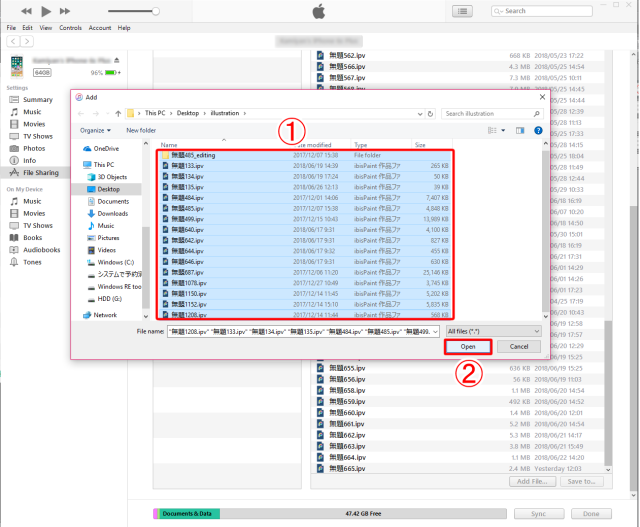Toggle the preview pane icon
The image size is (640, 527).
pos(520,130)
